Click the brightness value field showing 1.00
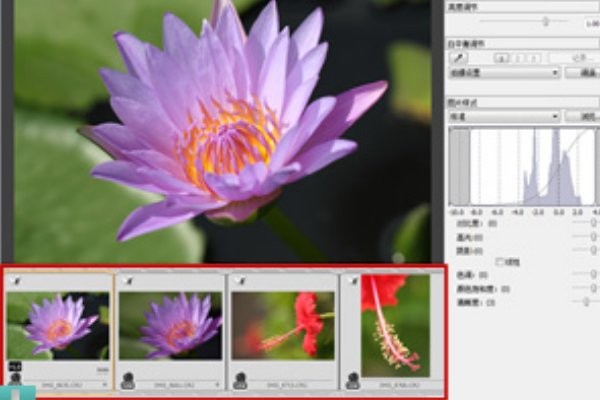This screenshot has height=400, width=600. tap(590, 21)
